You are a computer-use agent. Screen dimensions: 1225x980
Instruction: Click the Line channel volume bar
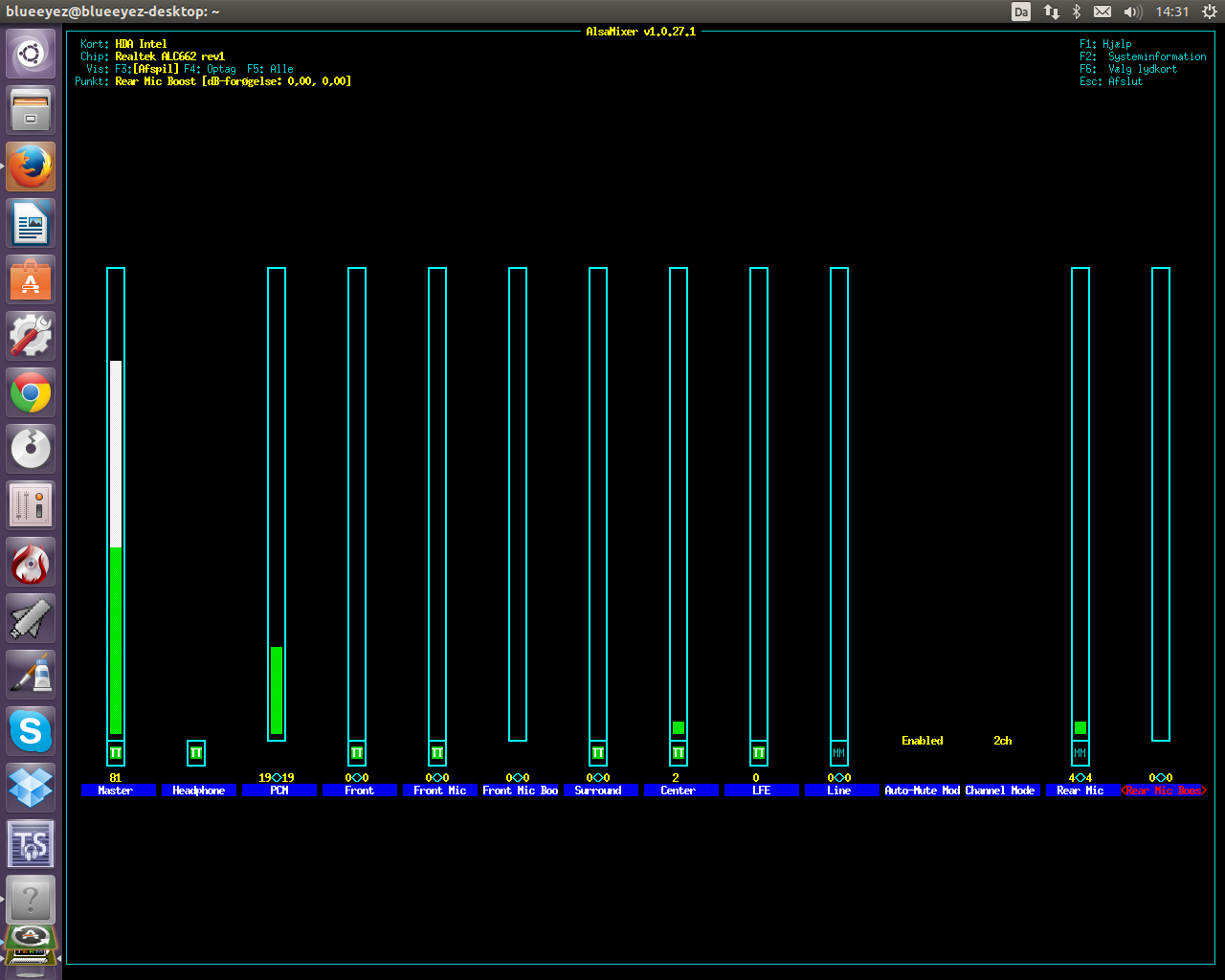point(839,504)
